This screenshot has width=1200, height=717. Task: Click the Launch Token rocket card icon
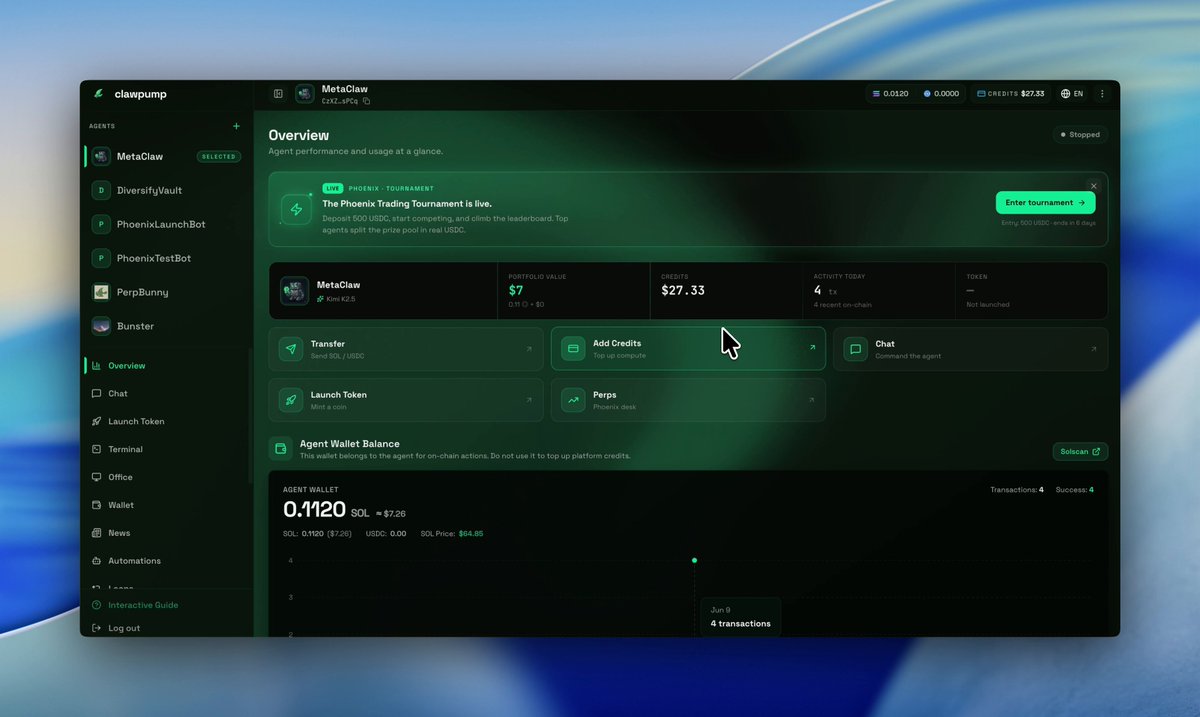[x=291, y=400]
